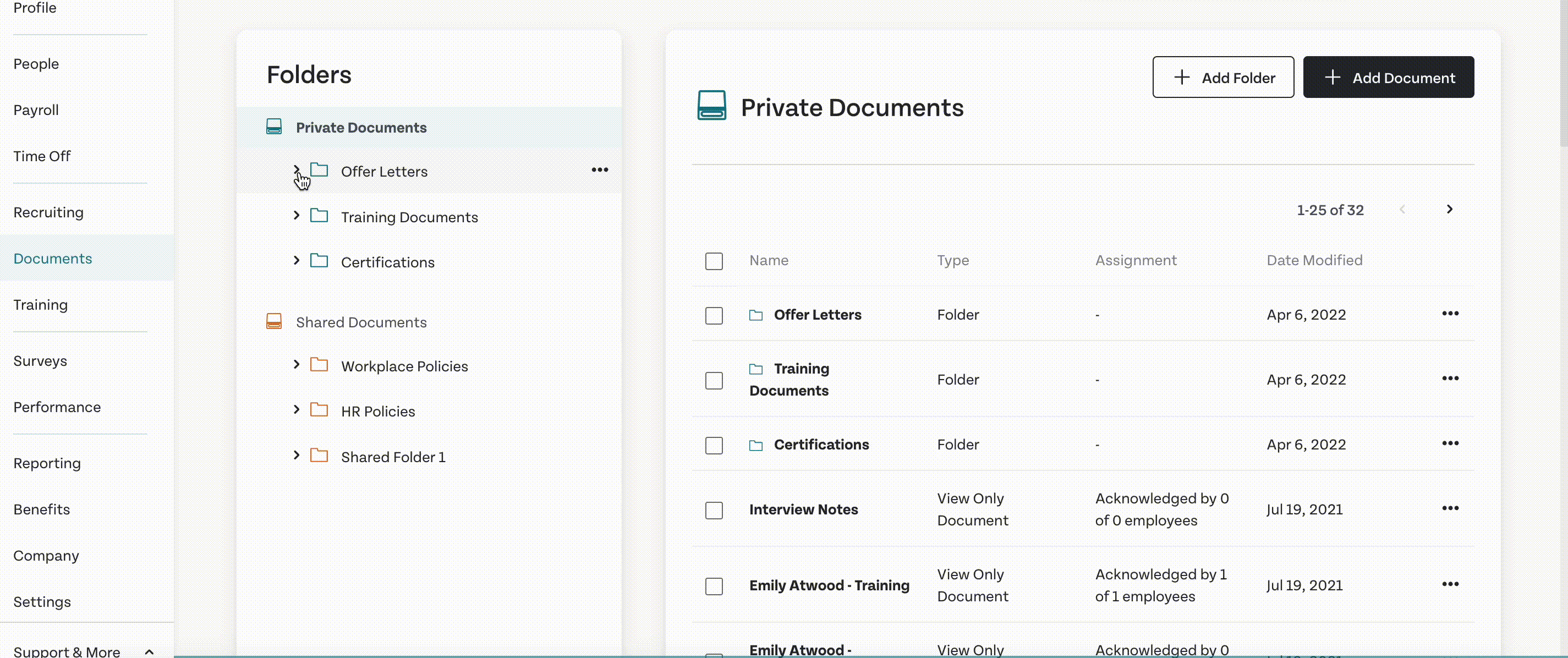Click the folder icon in the Training Documents table row
The image size is (1568, 658).
(x=755, y=370)
